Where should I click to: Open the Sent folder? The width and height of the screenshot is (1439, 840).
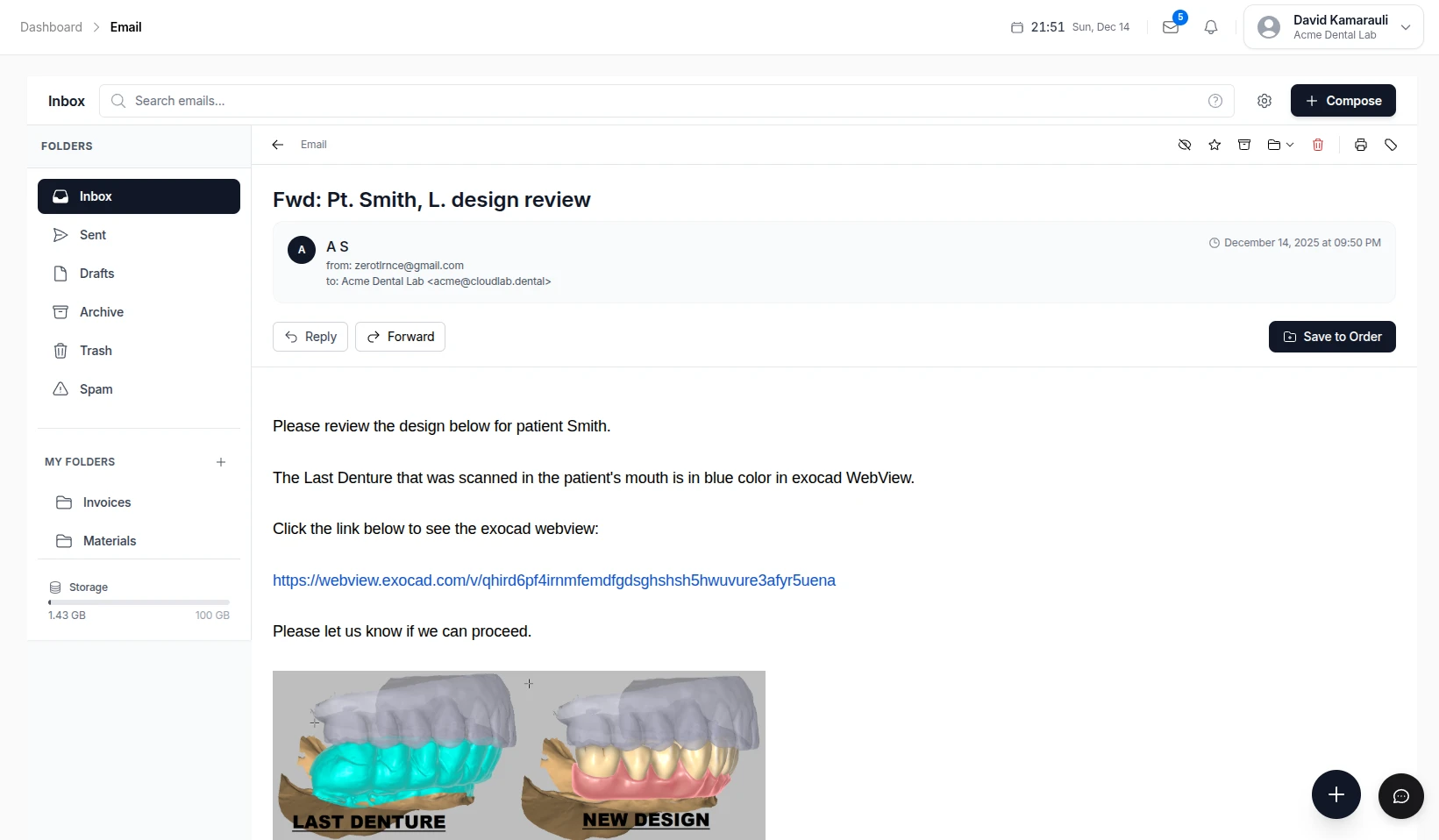[93, 235]
